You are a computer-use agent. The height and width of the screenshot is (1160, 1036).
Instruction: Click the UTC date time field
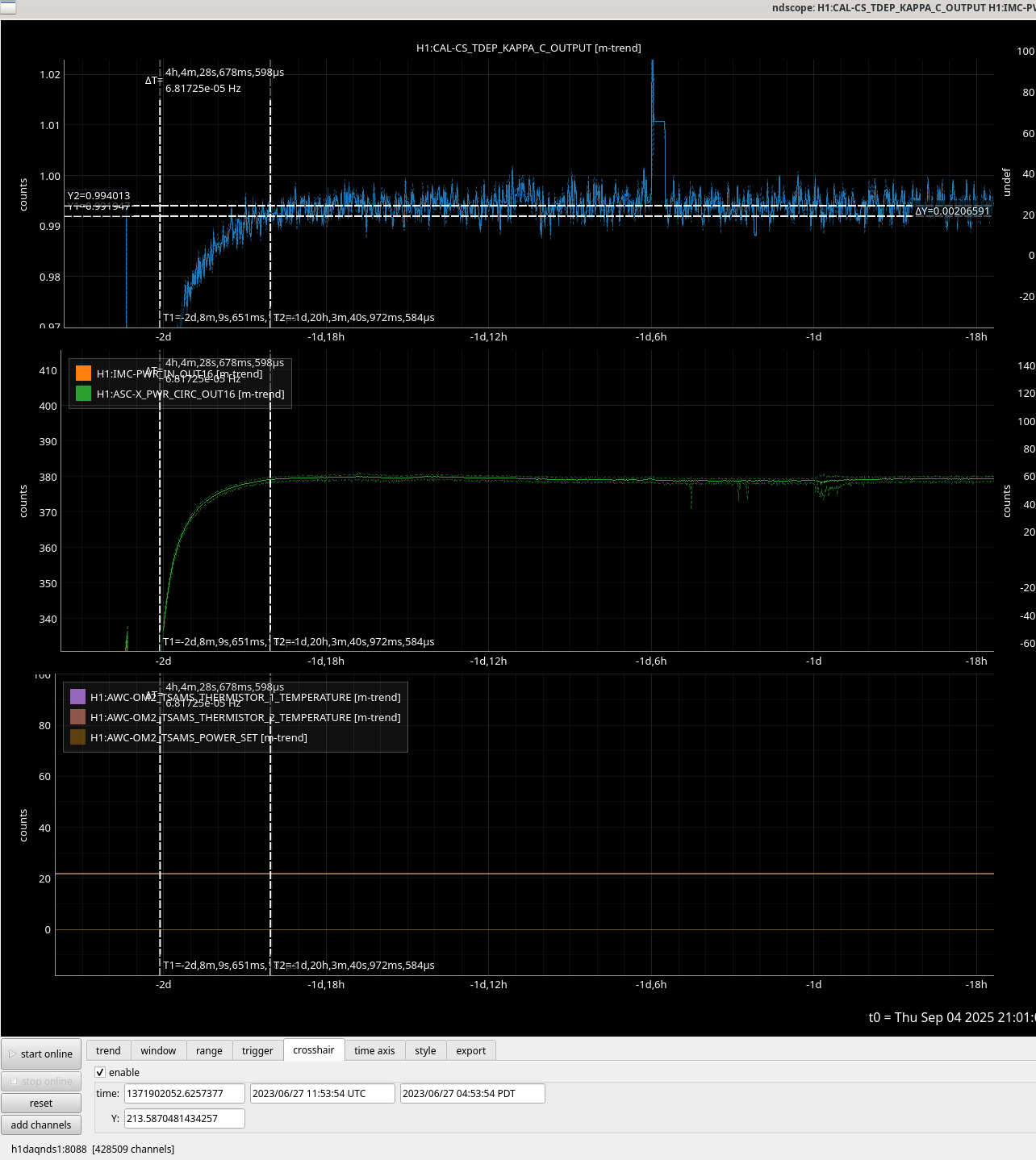coord(322,1093)
